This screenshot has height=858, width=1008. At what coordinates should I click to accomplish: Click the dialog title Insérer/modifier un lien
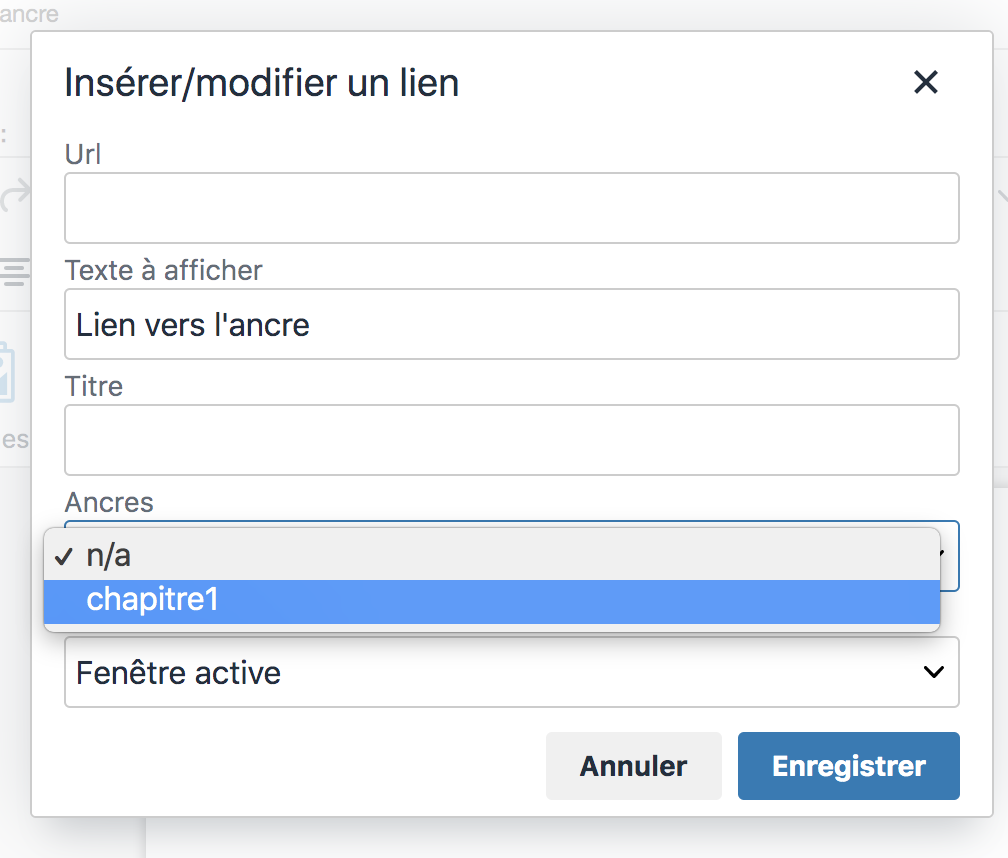click(262, 84)
